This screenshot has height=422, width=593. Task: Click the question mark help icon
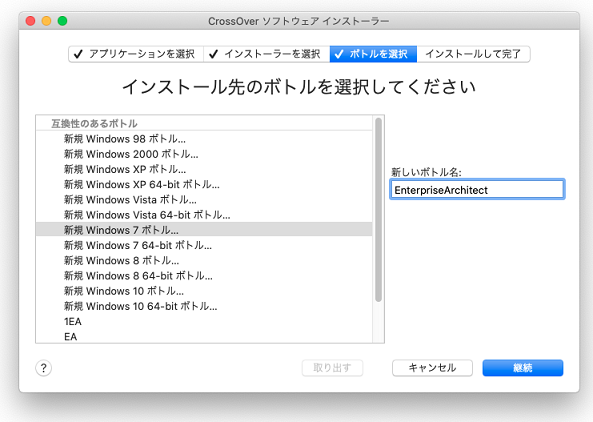click(43, 368)
